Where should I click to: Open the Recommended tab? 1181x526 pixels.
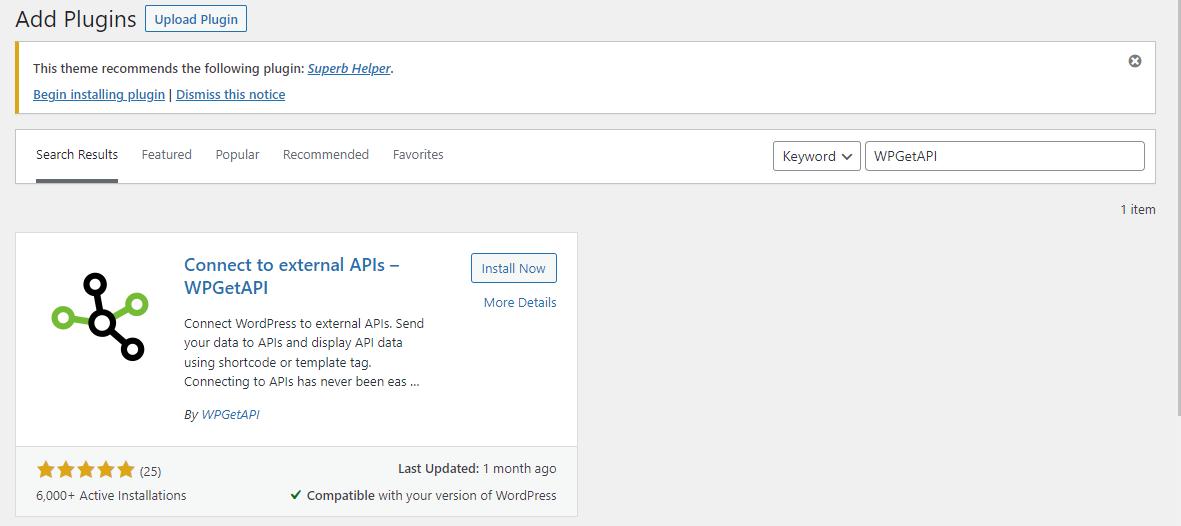[326, 154]
